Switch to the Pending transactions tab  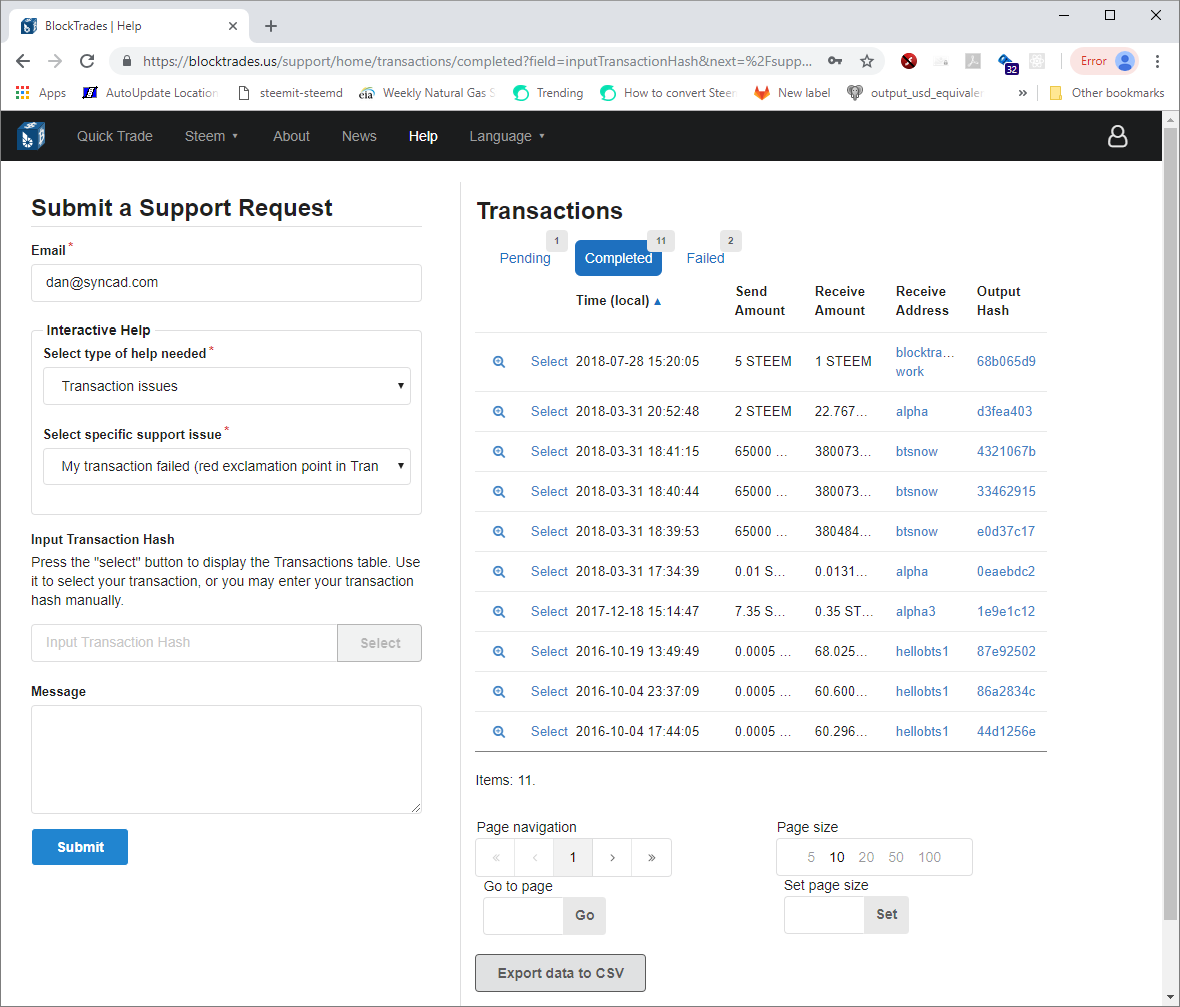tap(525, 258)
